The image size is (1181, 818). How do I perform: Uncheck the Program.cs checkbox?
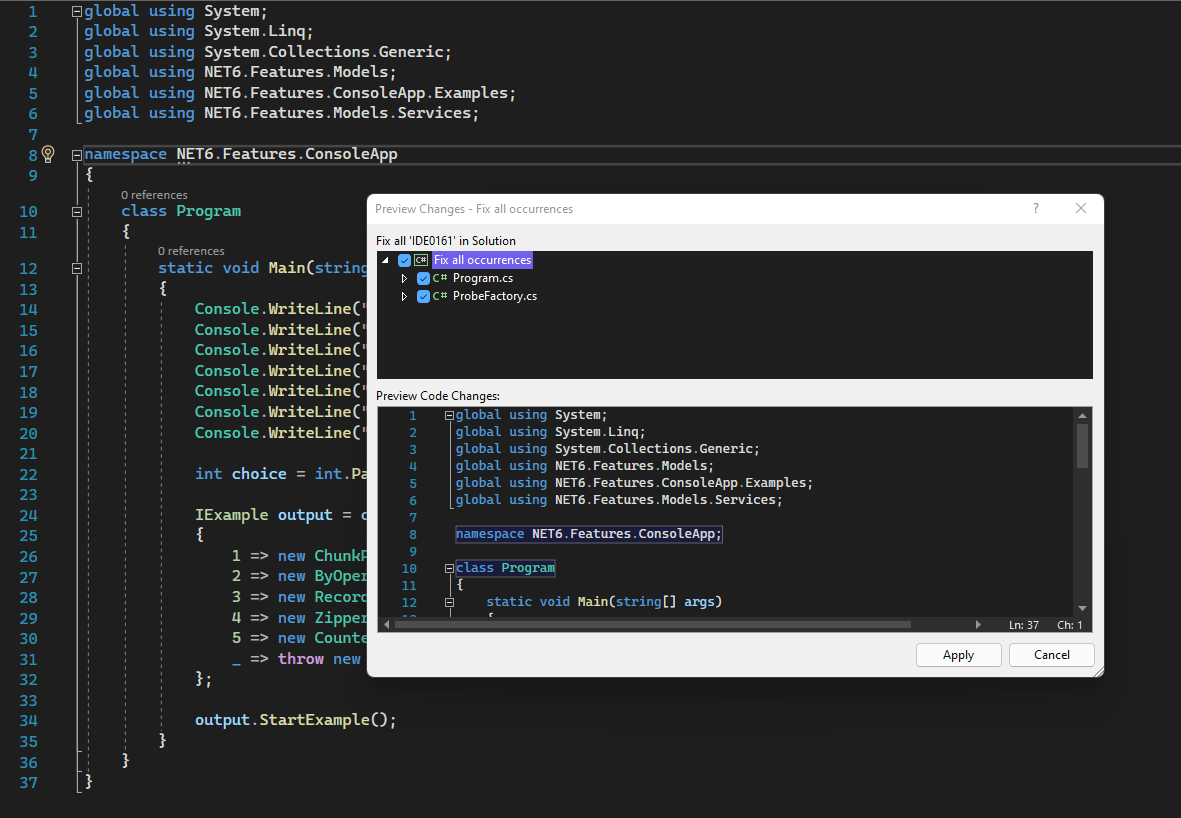click(423, 278)
